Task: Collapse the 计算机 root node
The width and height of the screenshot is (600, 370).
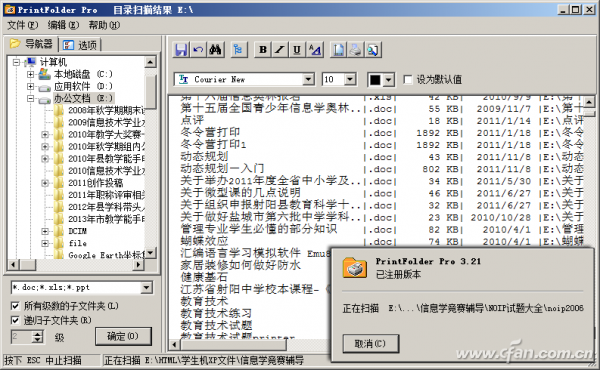Action: [16, 62]
